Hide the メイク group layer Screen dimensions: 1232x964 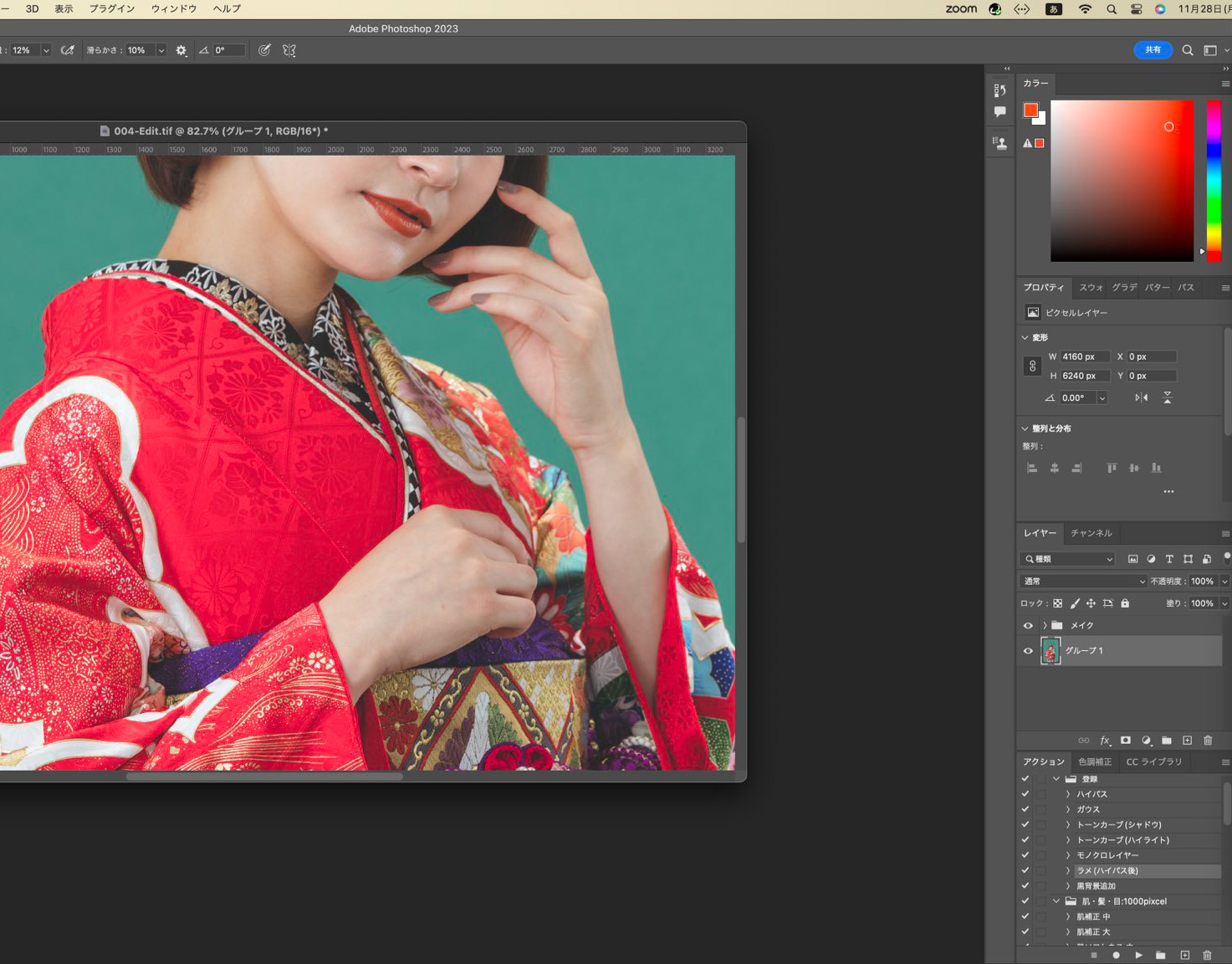[x=1028, y=625]
